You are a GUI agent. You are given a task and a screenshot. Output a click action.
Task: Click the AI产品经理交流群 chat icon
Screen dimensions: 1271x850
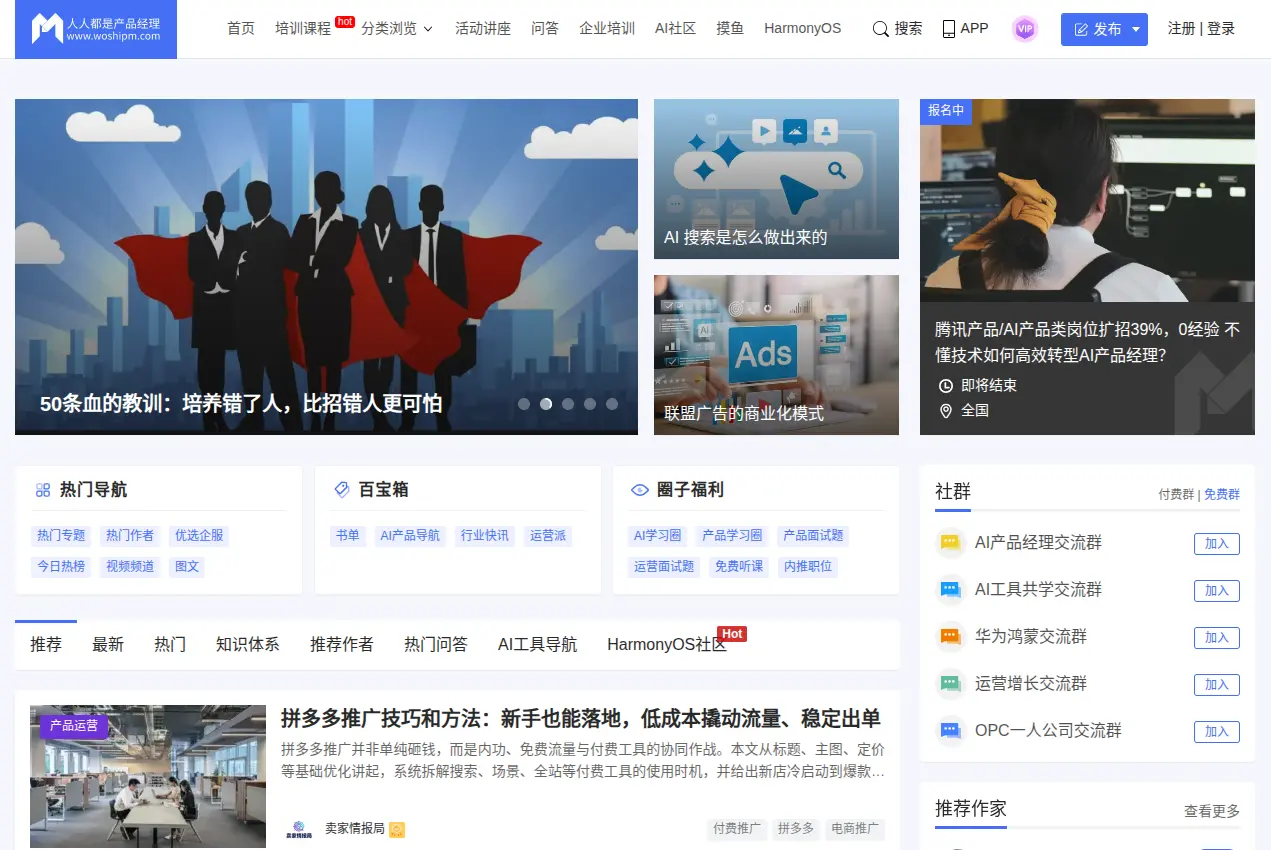(x=950, y=543)
